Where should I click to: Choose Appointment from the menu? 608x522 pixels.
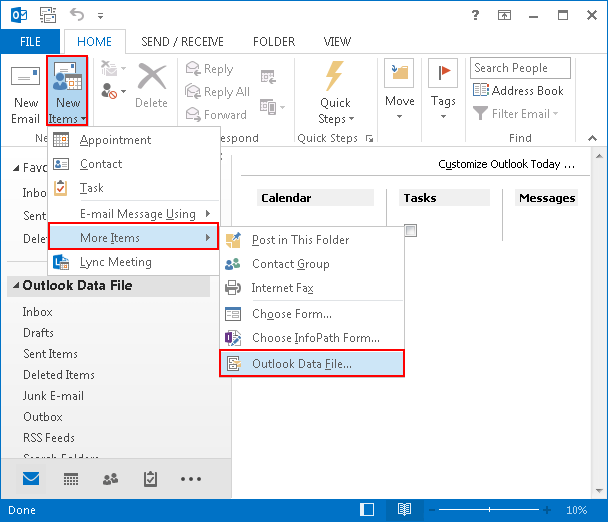tap(134, 140)
